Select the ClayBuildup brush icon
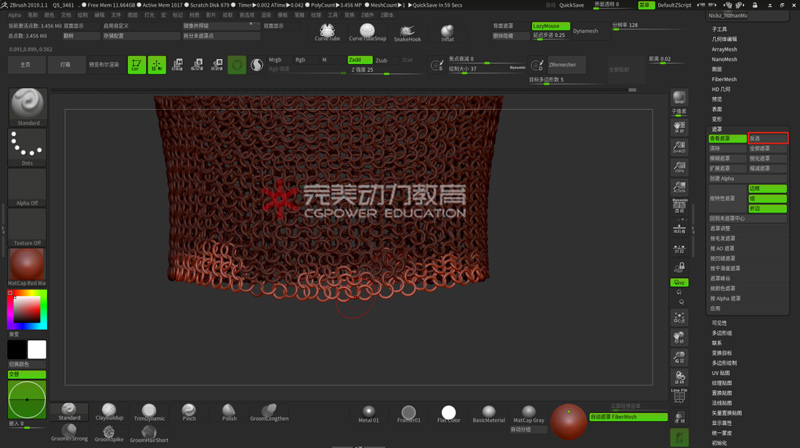This screenshot has height=448, width=800. pos(108,411)
